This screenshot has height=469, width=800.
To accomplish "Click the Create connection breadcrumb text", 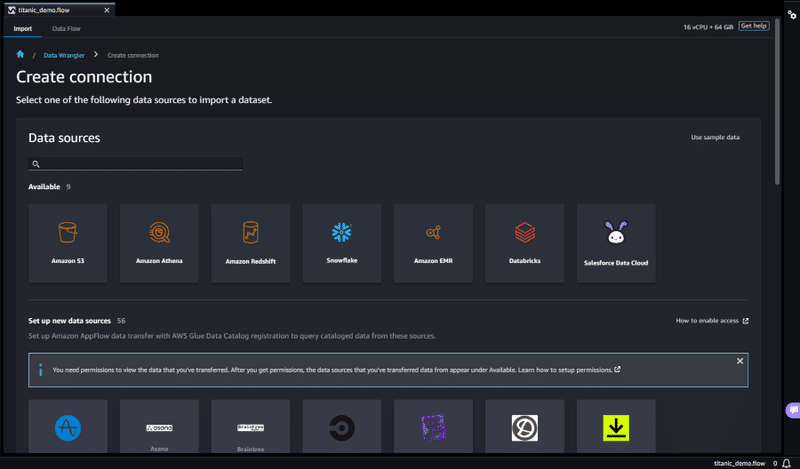I will tap(133, 55).
